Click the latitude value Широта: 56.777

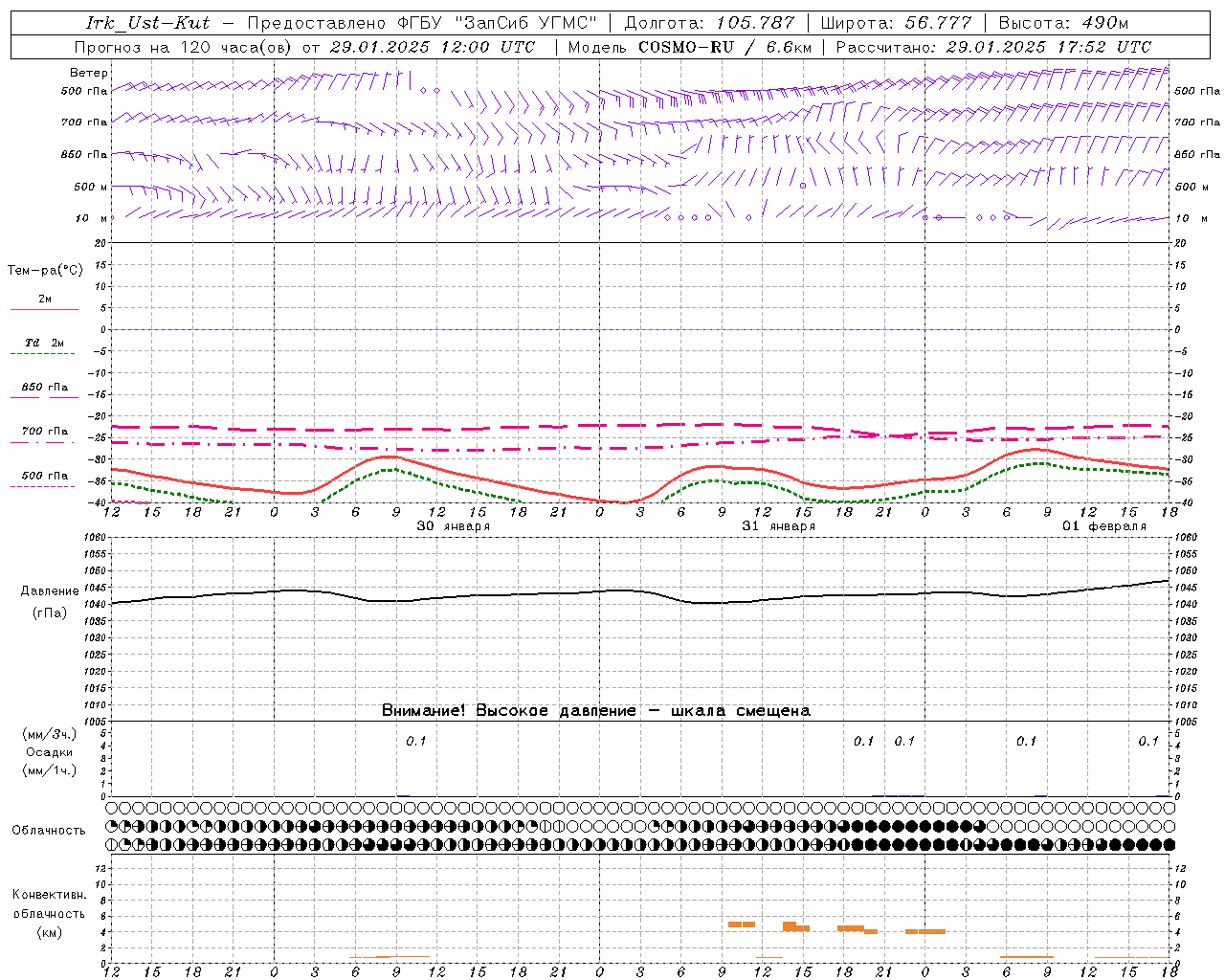tap(897, 23)
